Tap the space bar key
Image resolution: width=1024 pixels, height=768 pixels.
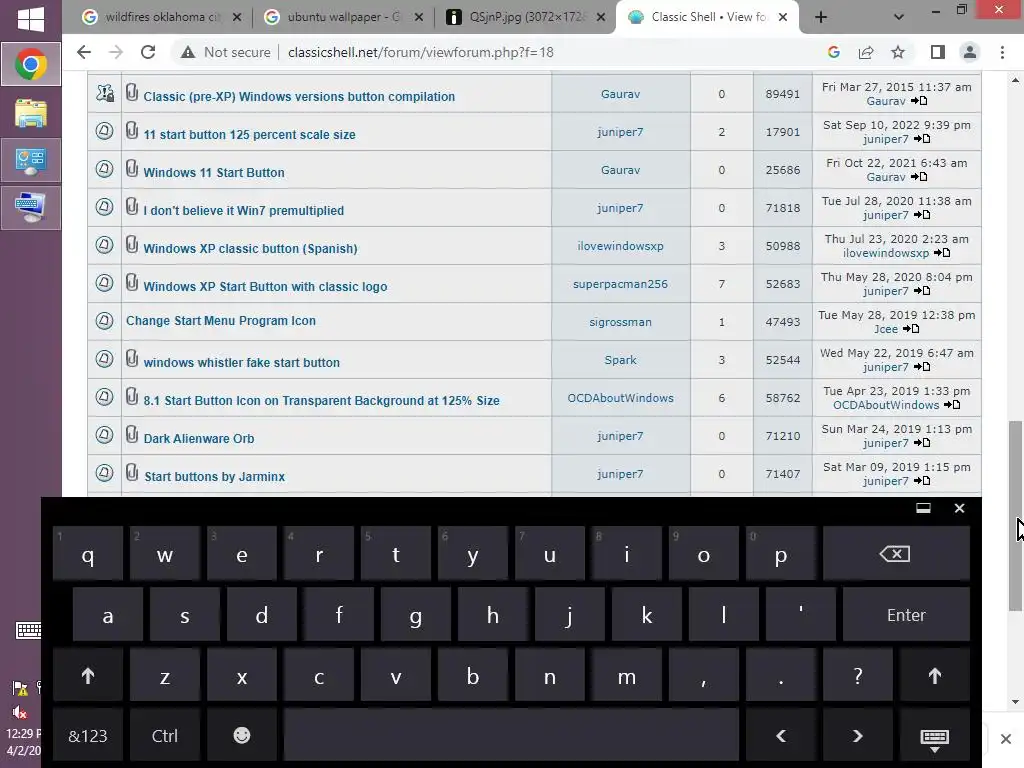pos(511,736)
